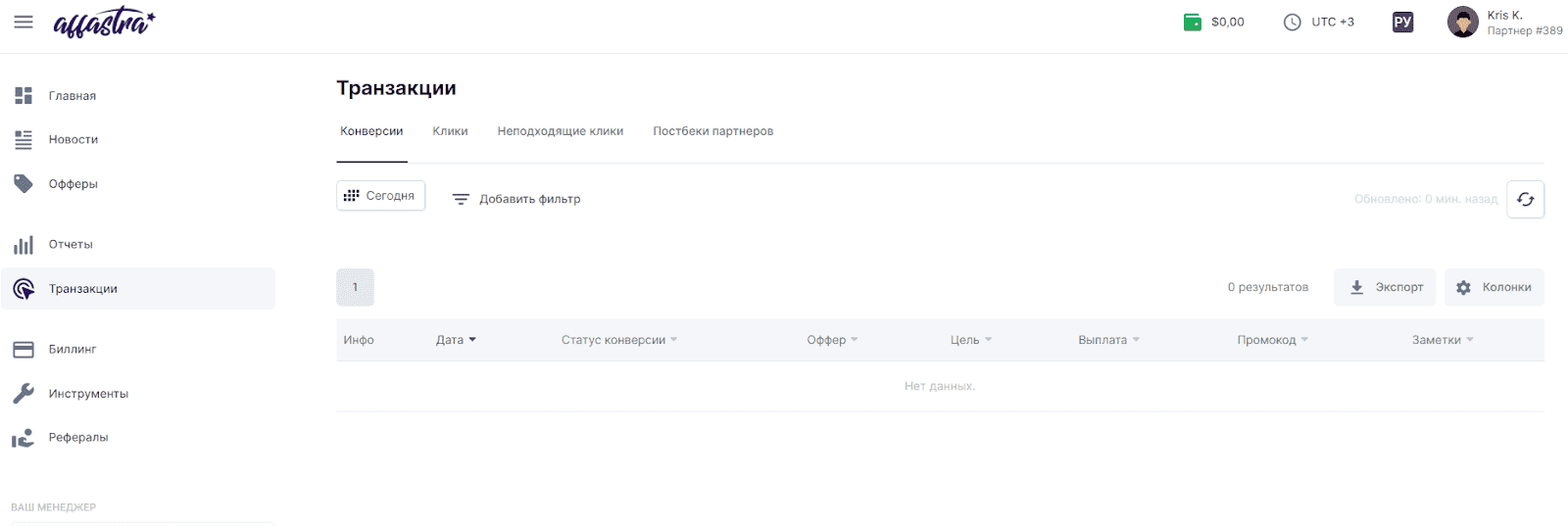This screenshot has width=1568, height=526.
Task: Click the Kris K. user name
Action: 1504,15
